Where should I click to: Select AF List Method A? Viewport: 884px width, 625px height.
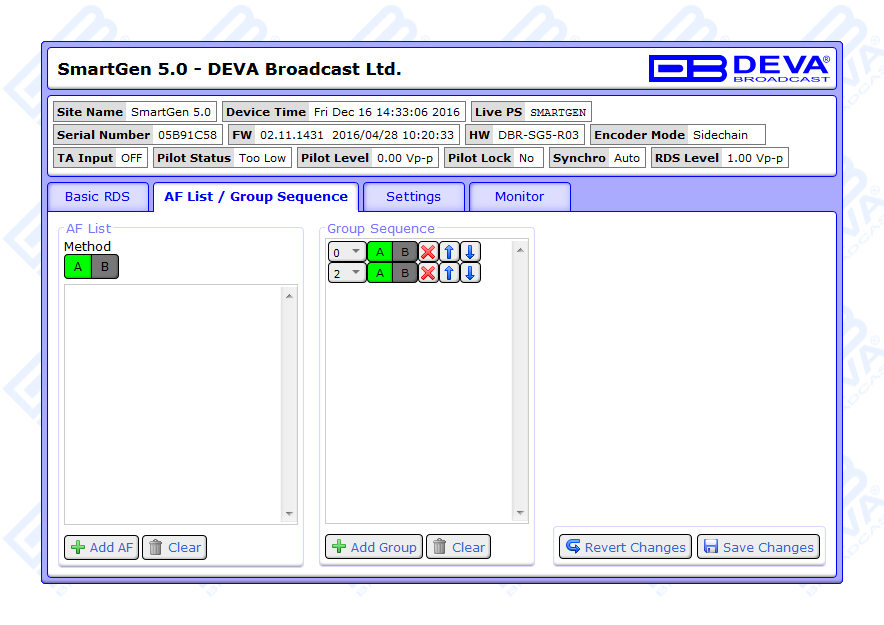coord(78,267)
